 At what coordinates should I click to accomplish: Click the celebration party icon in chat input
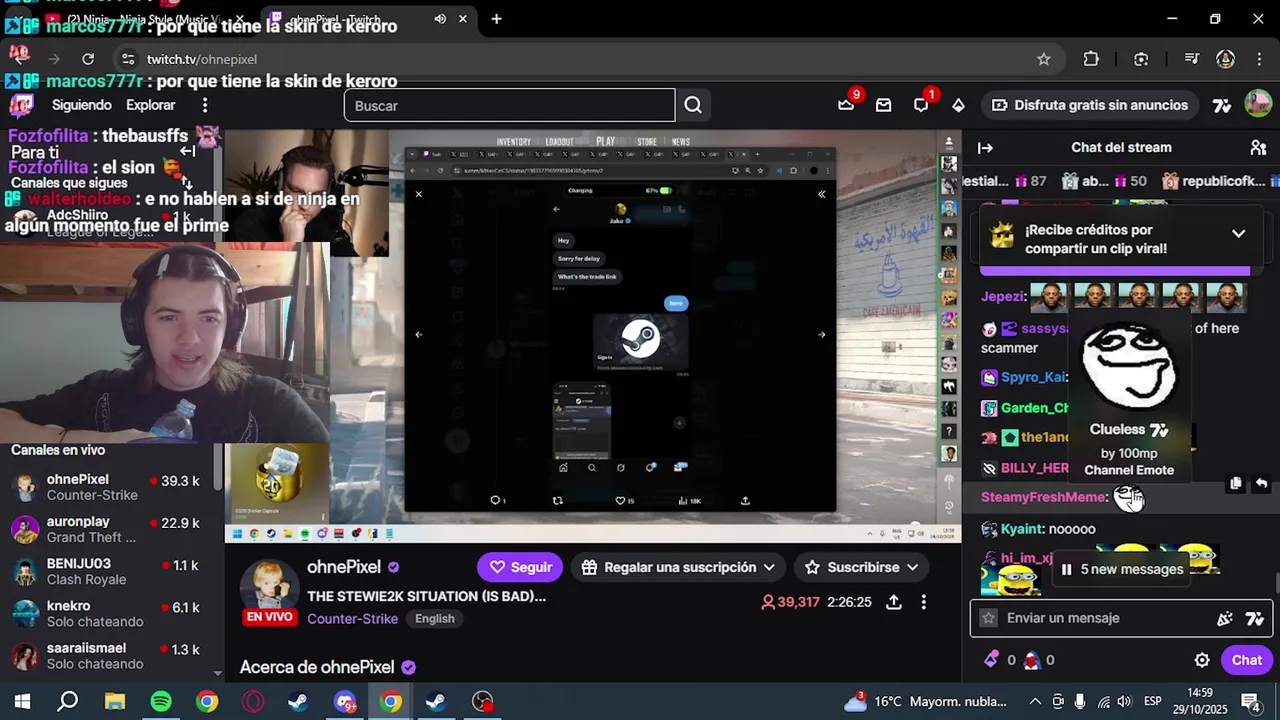(x=1225, y=619)
